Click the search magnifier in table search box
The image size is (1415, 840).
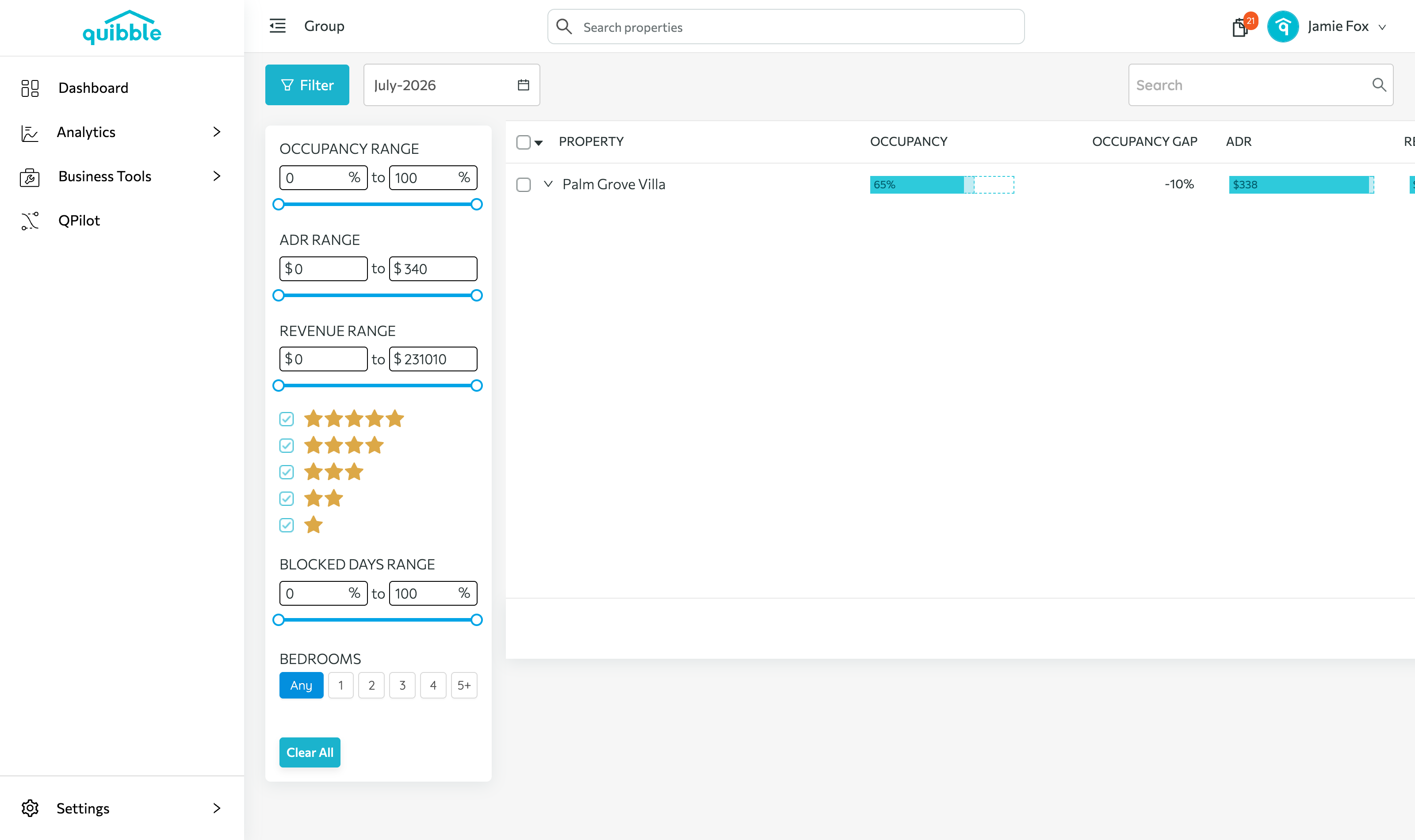click(1379, 85)
